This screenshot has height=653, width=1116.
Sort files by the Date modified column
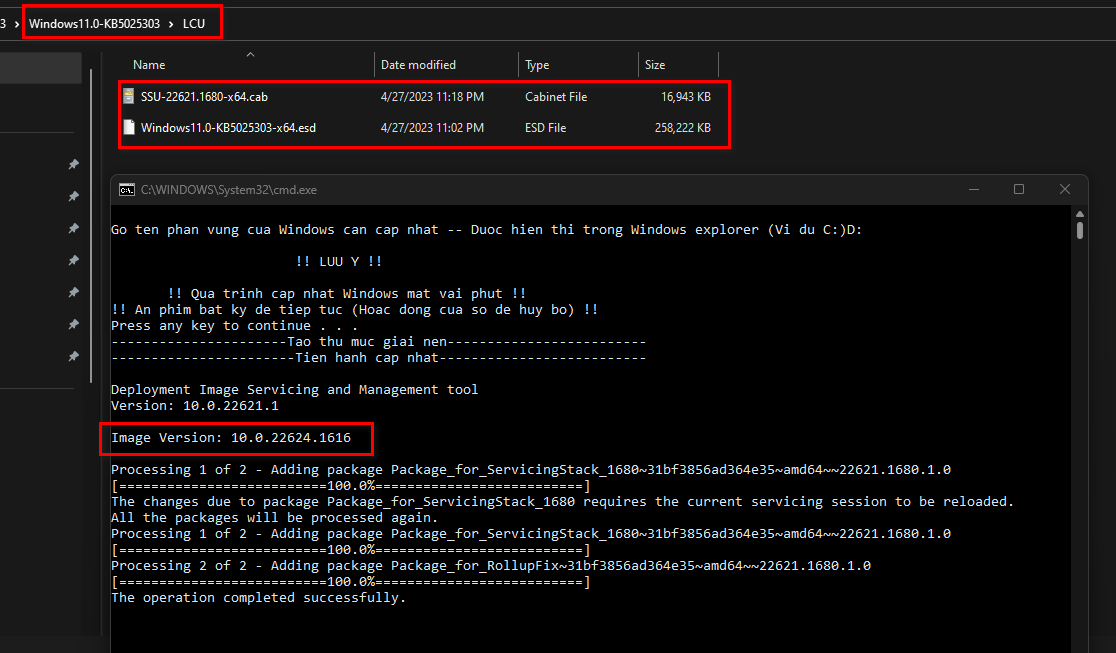[418, 65]
